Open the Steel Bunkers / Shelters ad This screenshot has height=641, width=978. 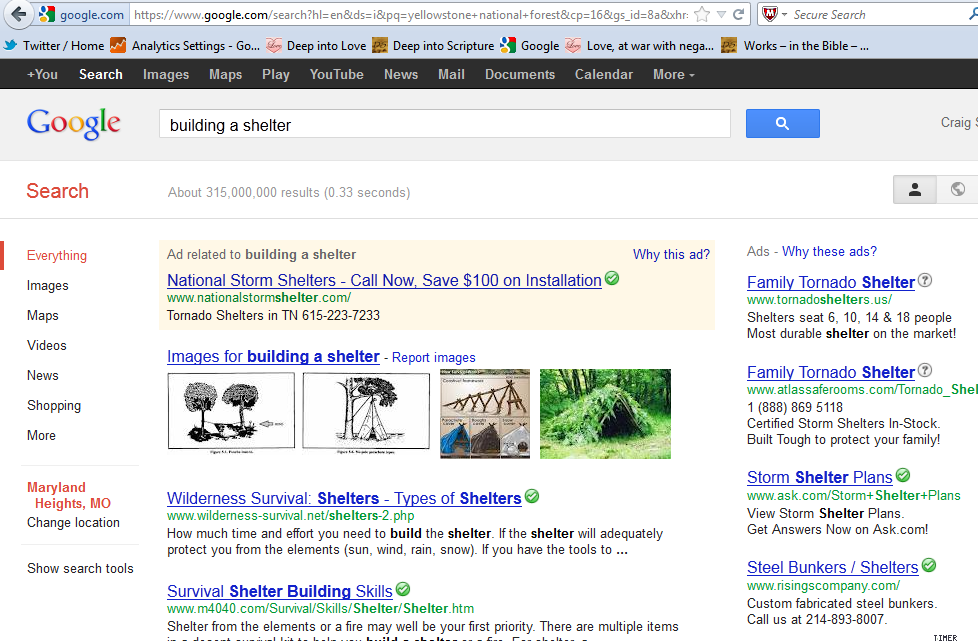[833, 567]
